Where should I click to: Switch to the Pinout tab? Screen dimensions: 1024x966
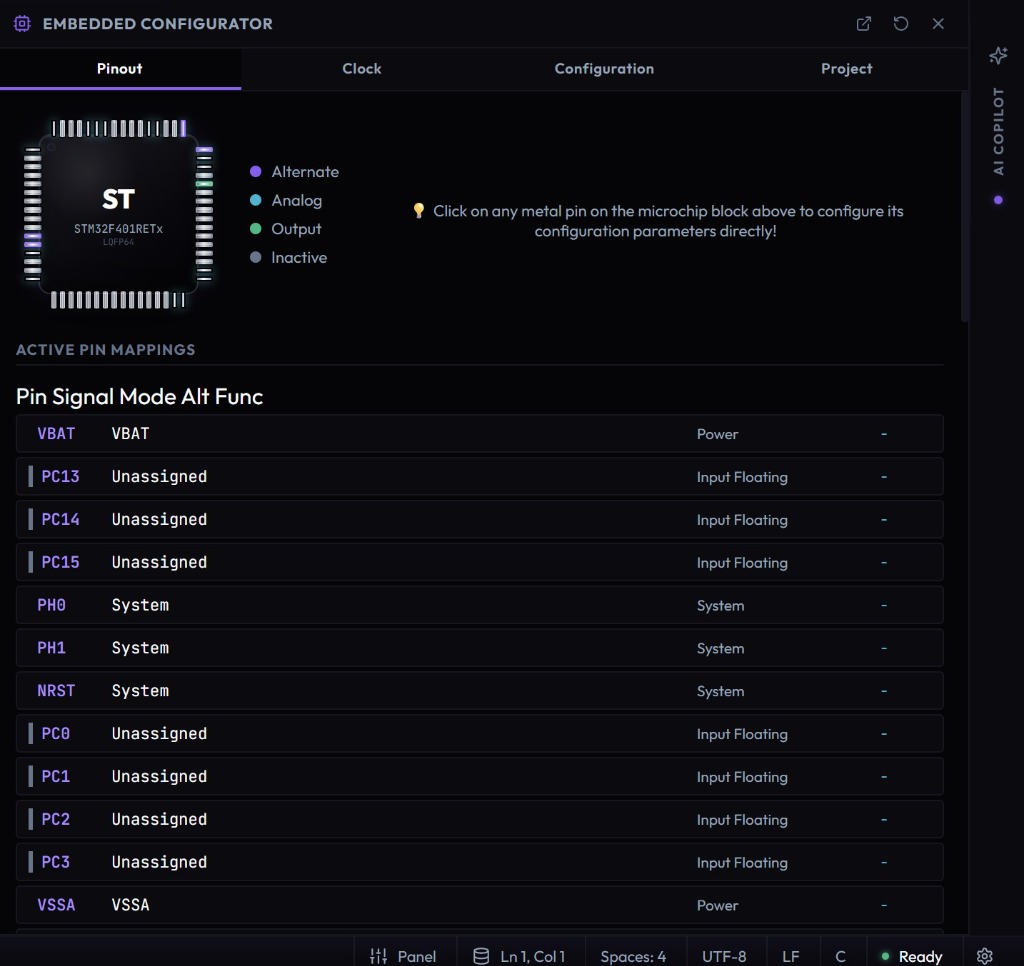[x=120, y=69]
